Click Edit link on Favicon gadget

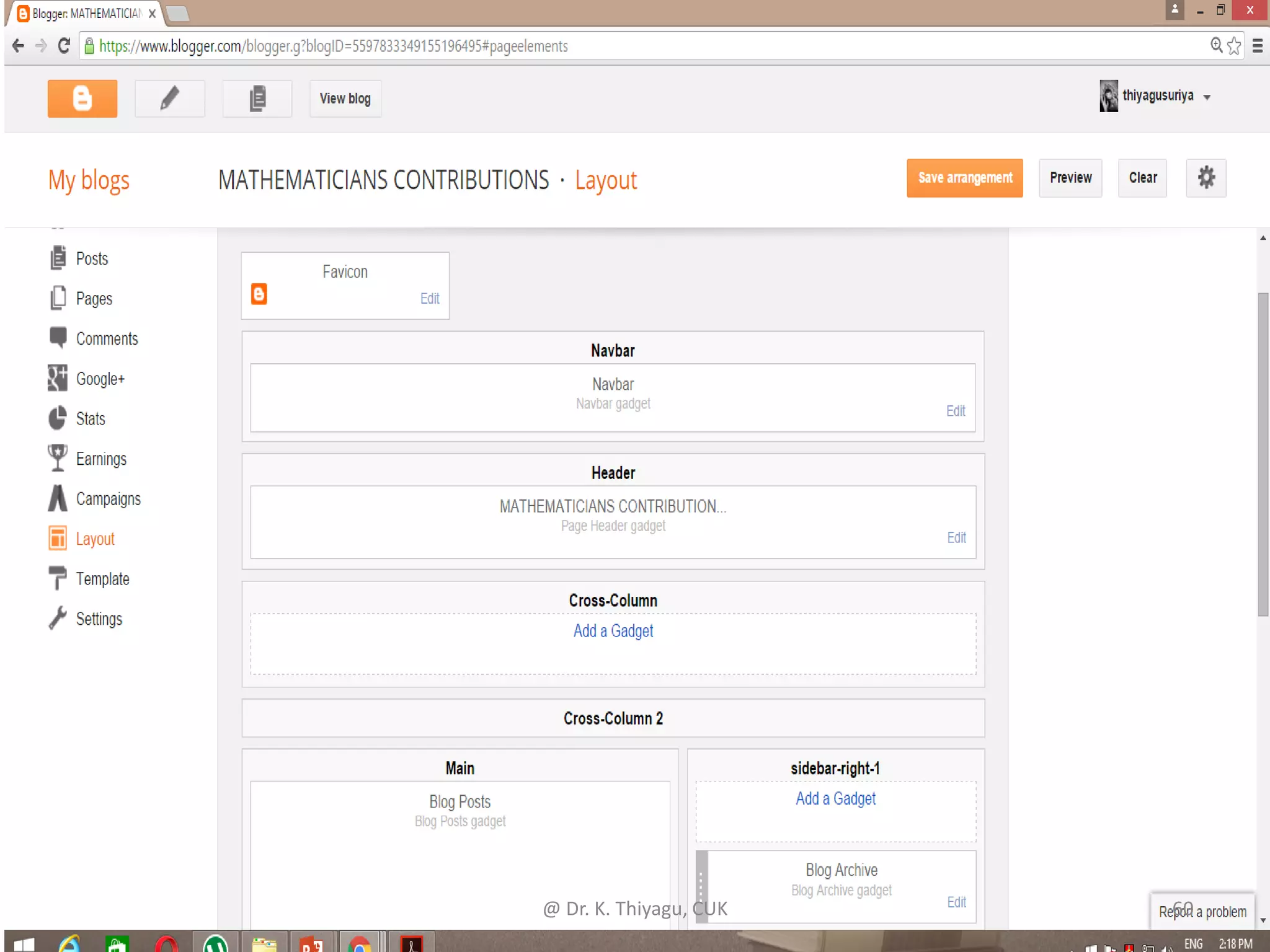[x=430, y=299]
